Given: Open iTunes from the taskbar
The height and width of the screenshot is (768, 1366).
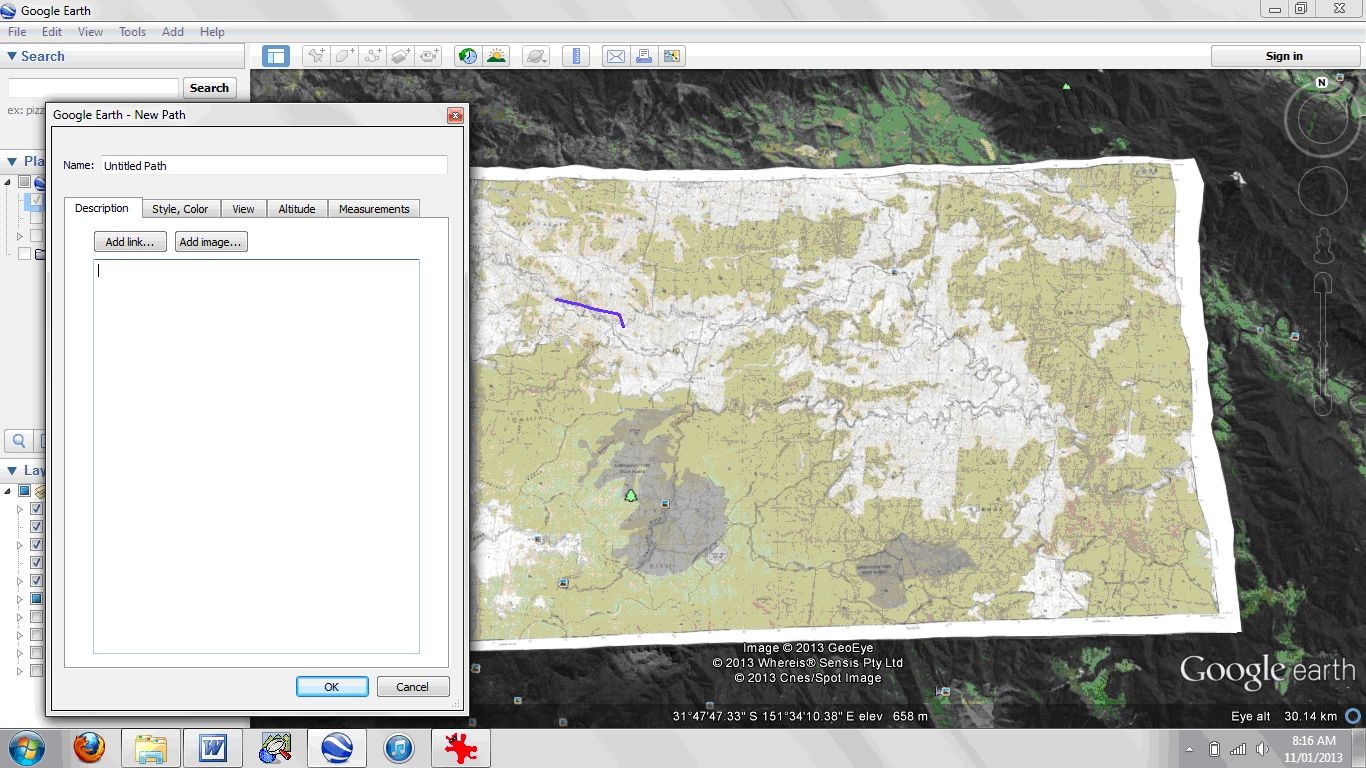Looking at the screenshot, I should point(398,748).
